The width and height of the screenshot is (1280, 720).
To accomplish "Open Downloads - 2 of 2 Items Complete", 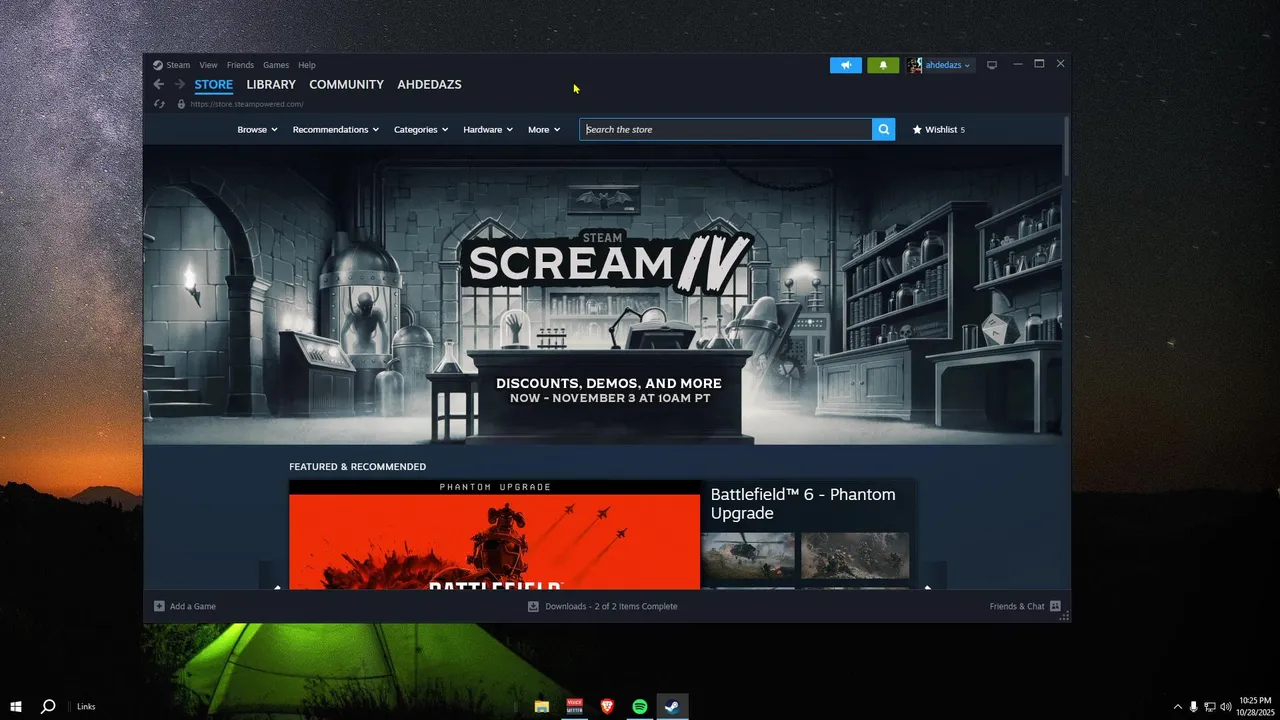I will pyautogui.click(x=611, y=606).
